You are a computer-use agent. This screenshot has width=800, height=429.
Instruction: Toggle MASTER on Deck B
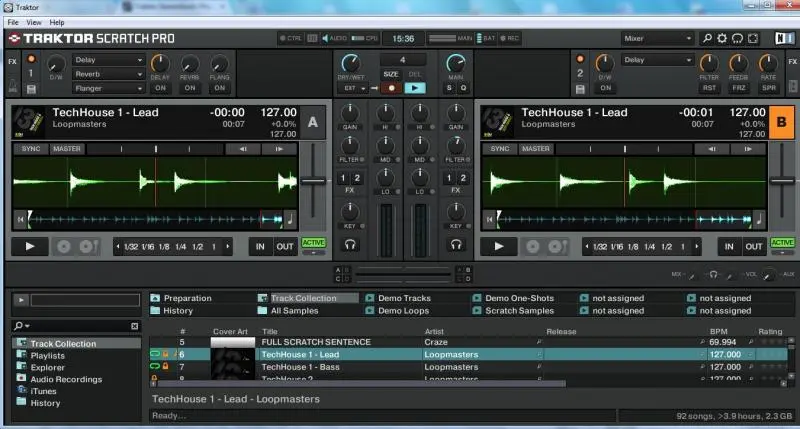coord(536,149)
